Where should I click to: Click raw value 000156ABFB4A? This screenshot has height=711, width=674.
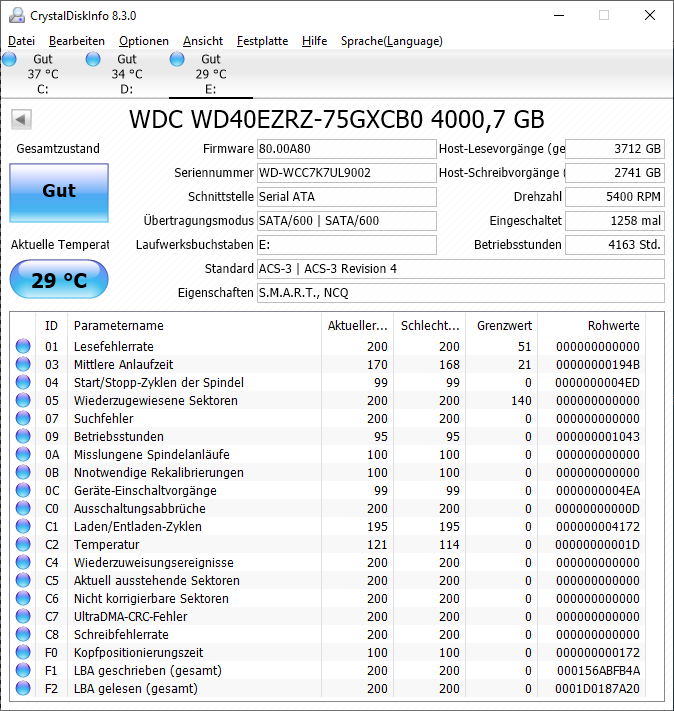tap(598, 670)
